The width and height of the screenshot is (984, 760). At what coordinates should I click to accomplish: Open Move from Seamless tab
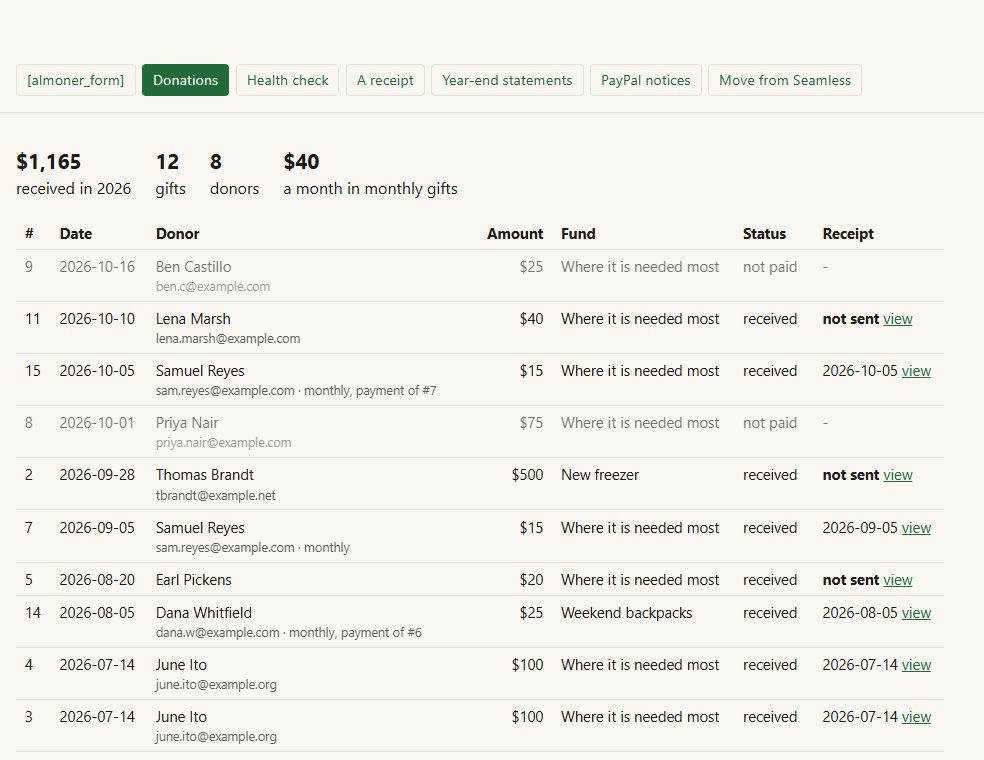784,80
